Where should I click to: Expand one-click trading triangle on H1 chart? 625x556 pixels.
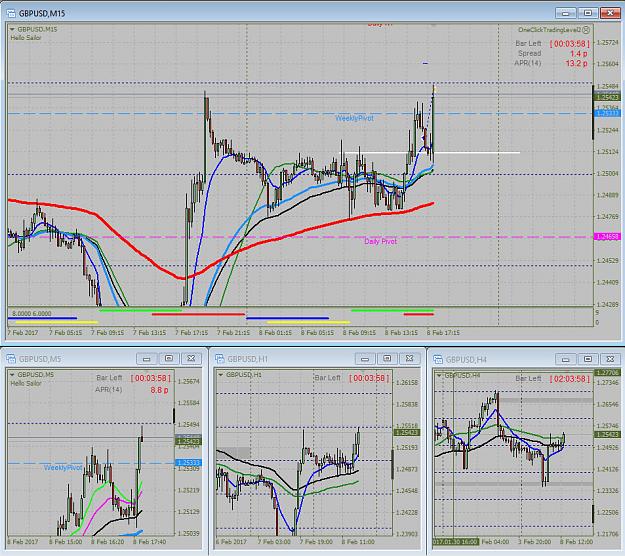pyautogui.click(x=220, y=375)
